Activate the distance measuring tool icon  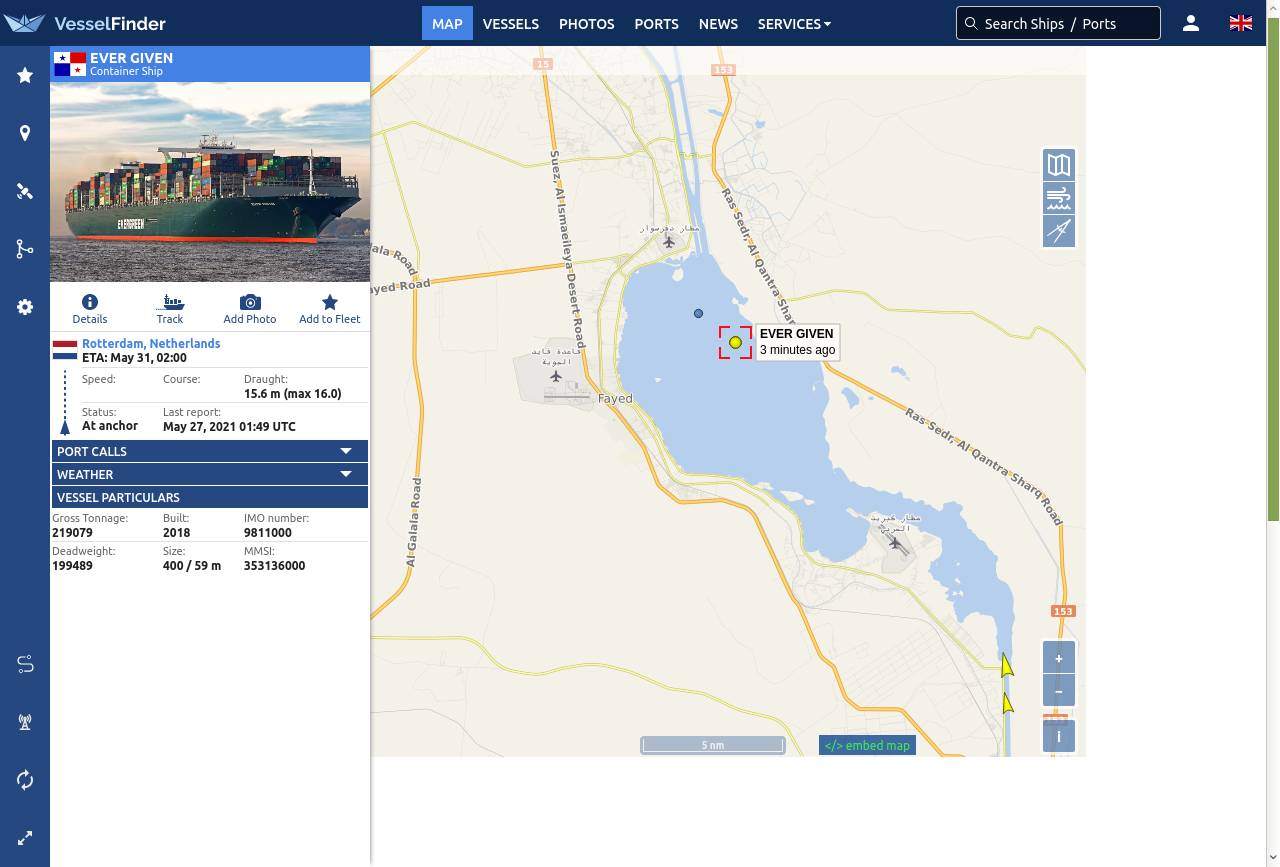pos(1059,231)
